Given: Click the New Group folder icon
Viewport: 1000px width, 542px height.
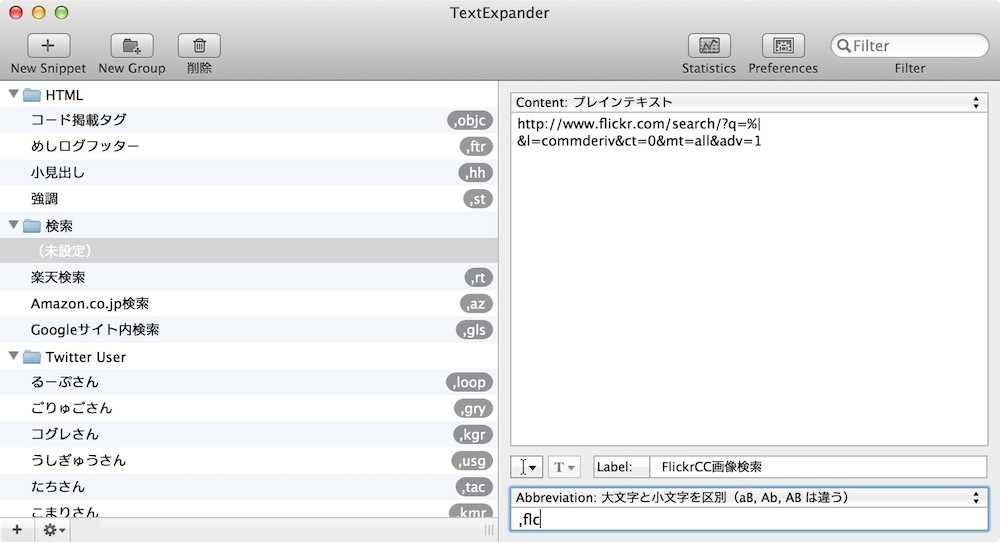Looking at the screenshot, I should pos(132,46).
